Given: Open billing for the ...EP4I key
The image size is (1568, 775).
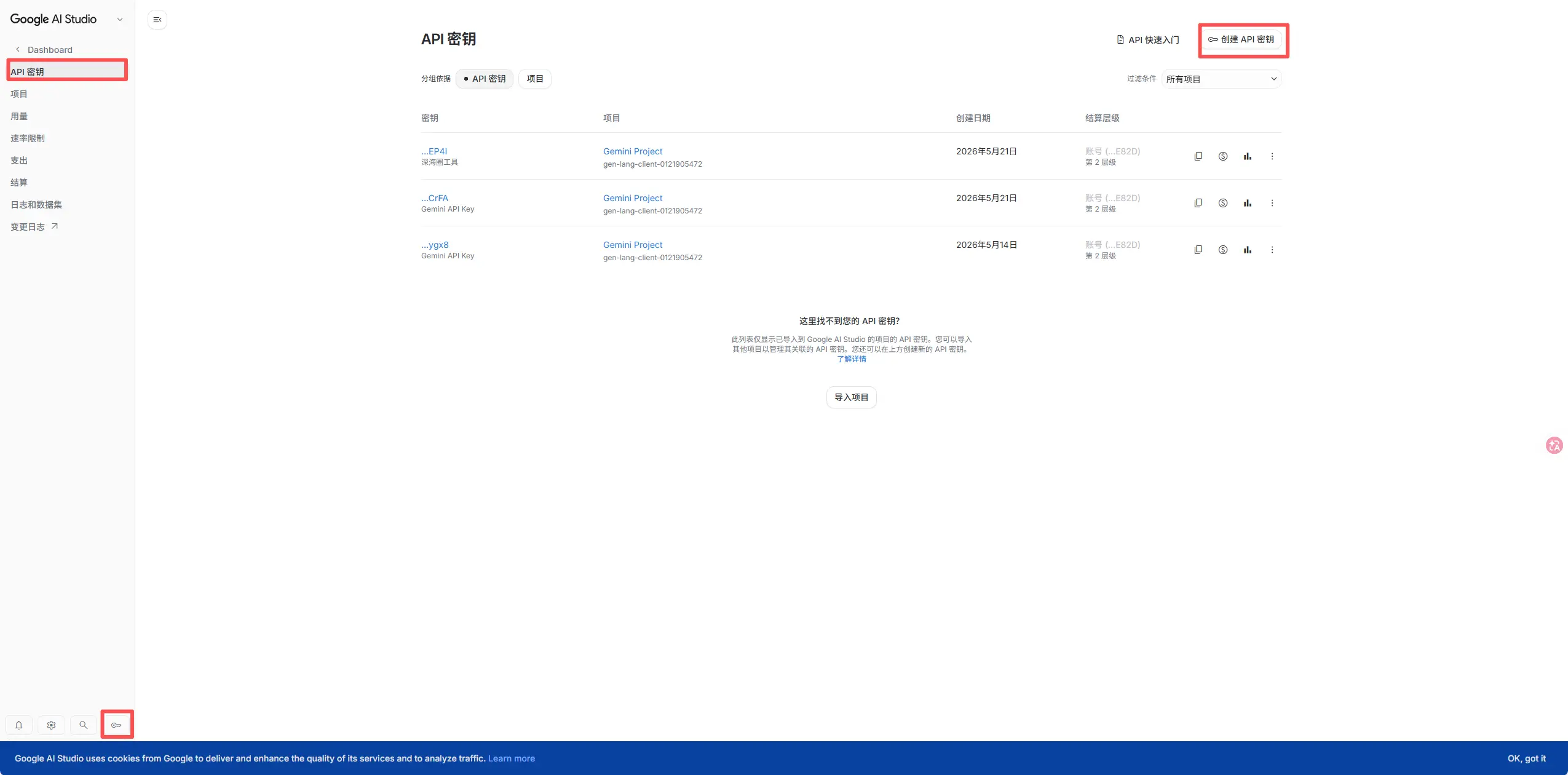Looking at the screenshot, I should click(x=1222, y=156).
